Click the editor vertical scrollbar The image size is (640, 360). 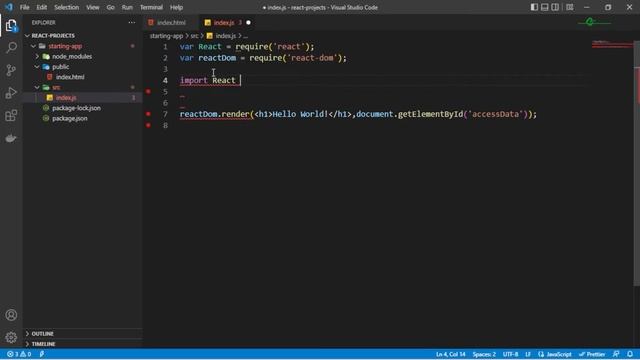[x=636, y=163]
